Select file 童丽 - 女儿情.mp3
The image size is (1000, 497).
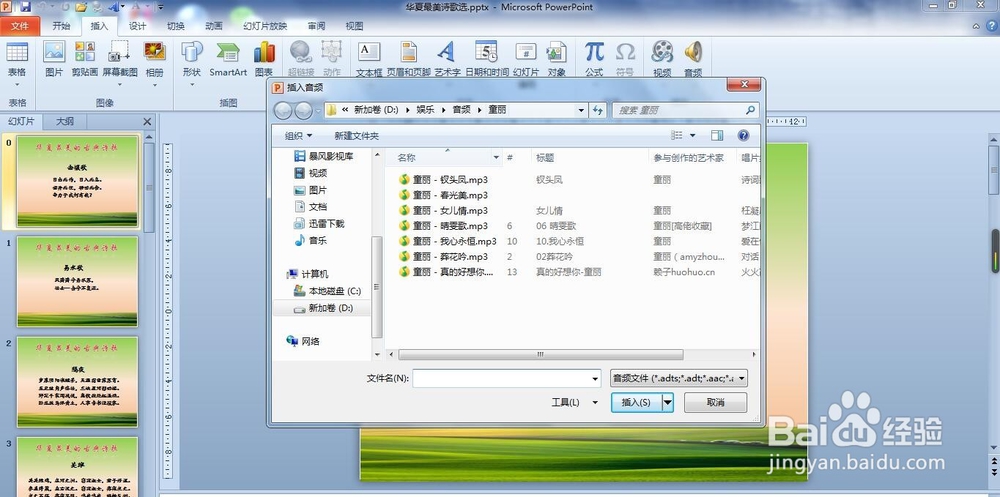coord(450,211)
